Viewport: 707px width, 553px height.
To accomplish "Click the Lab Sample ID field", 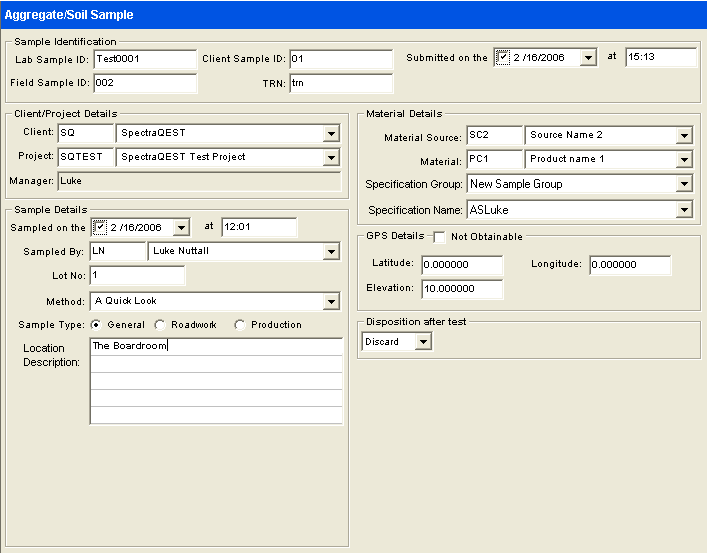I will (x=144, y=59).
